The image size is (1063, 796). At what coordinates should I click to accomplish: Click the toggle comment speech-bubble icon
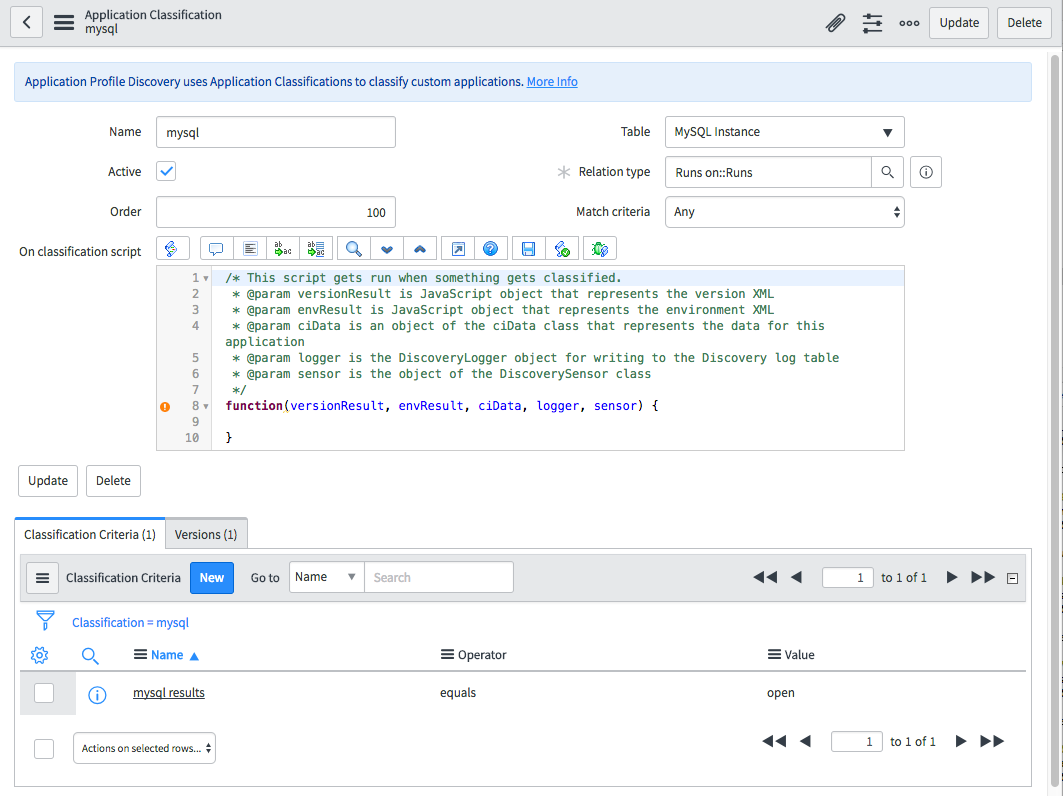click(216, 249)
